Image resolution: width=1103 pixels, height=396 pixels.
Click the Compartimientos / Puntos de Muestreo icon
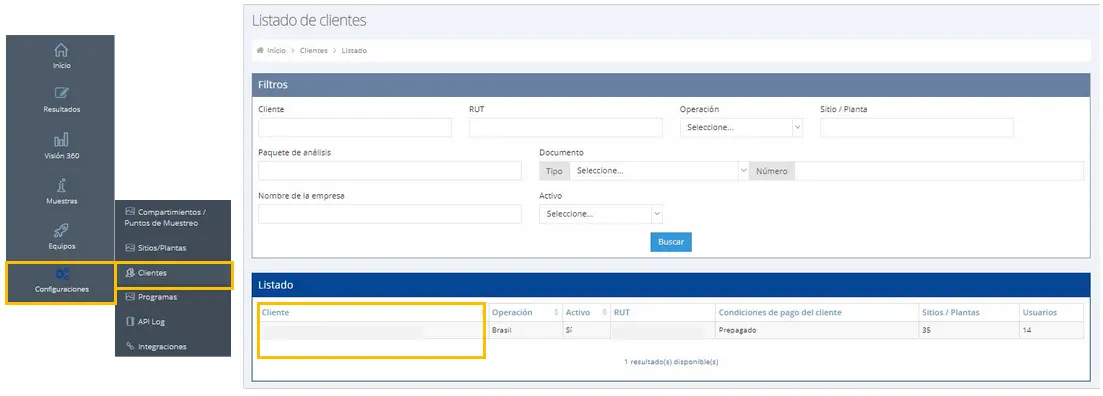129,211
